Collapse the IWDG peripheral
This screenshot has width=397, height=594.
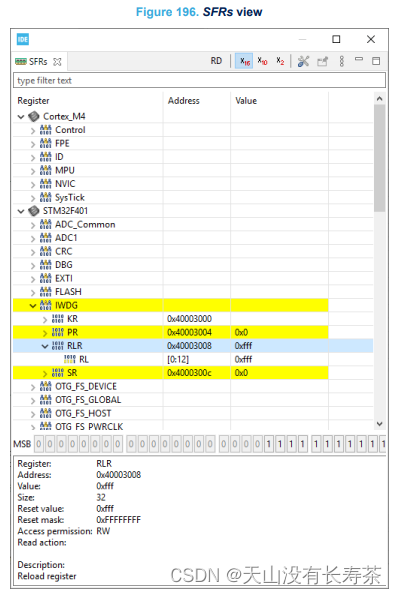pyautogui.click(x=33, y=306)
